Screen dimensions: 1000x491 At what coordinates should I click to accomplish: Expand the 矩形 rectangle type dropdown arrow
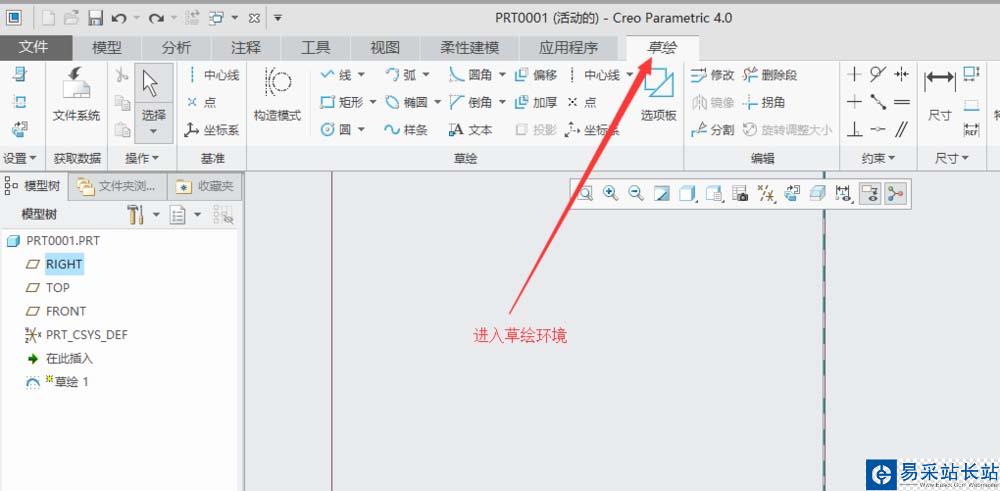point(372,102)
